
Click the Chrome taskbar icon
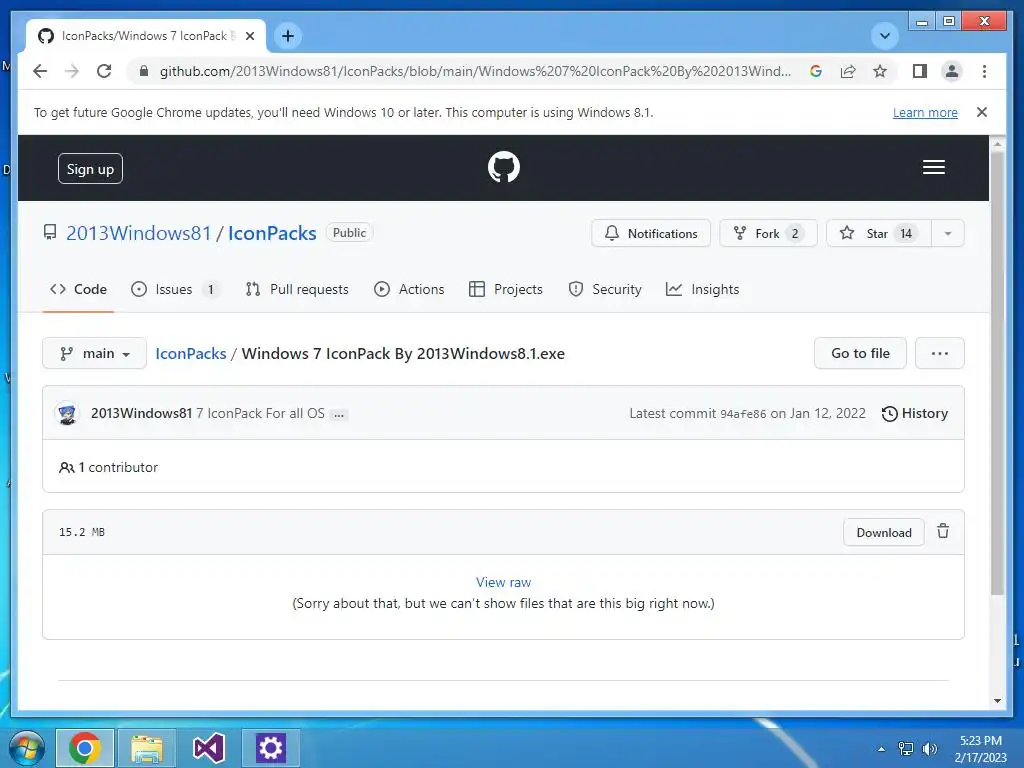point(85,748)
